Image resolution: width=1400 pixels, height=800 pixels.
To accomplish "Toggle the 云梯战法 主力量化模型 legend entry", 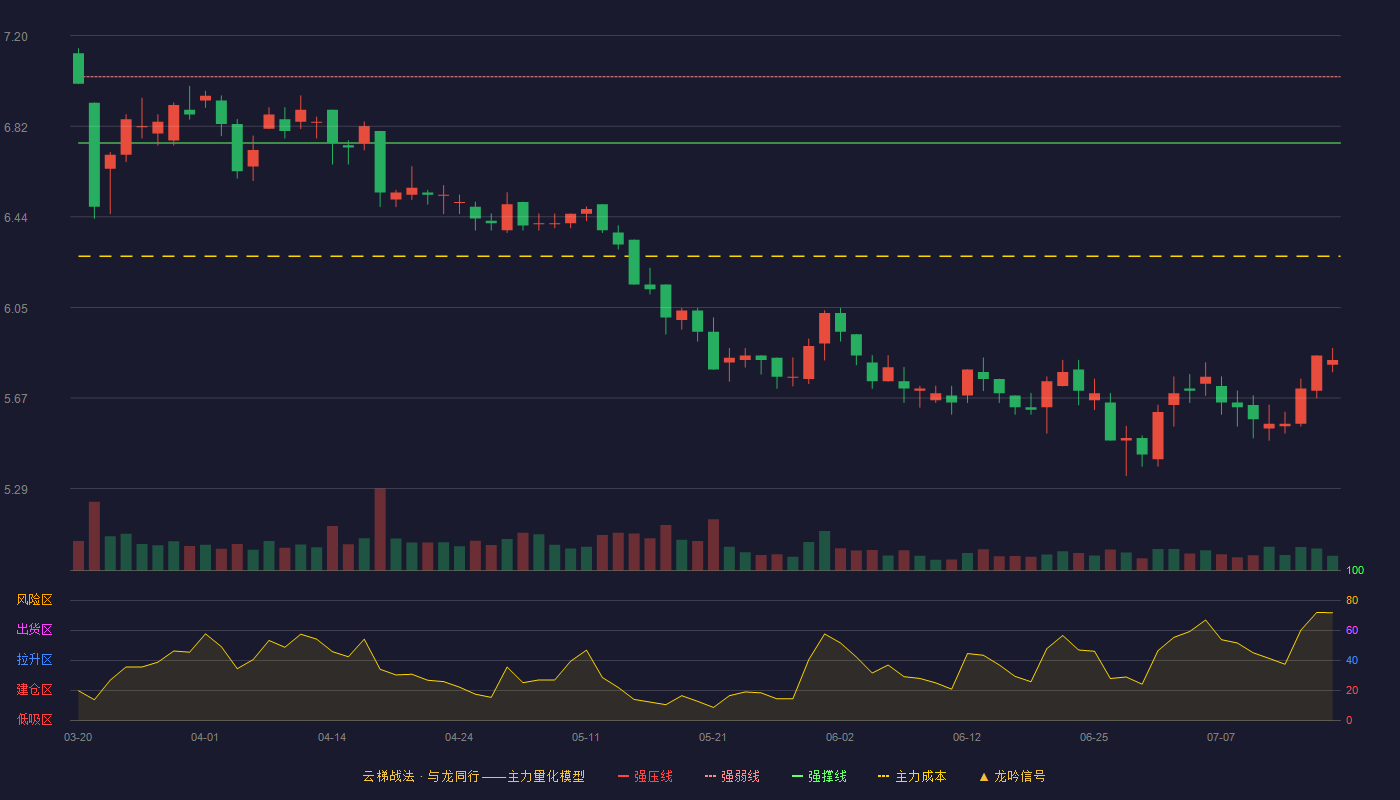I will point(473,776).
